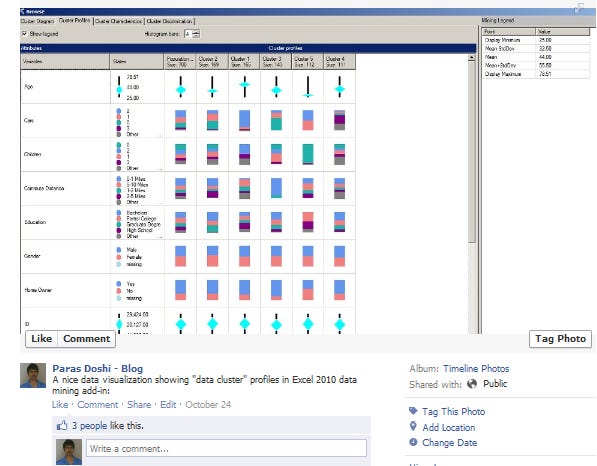Click the Gender row label

click(32, 256)
